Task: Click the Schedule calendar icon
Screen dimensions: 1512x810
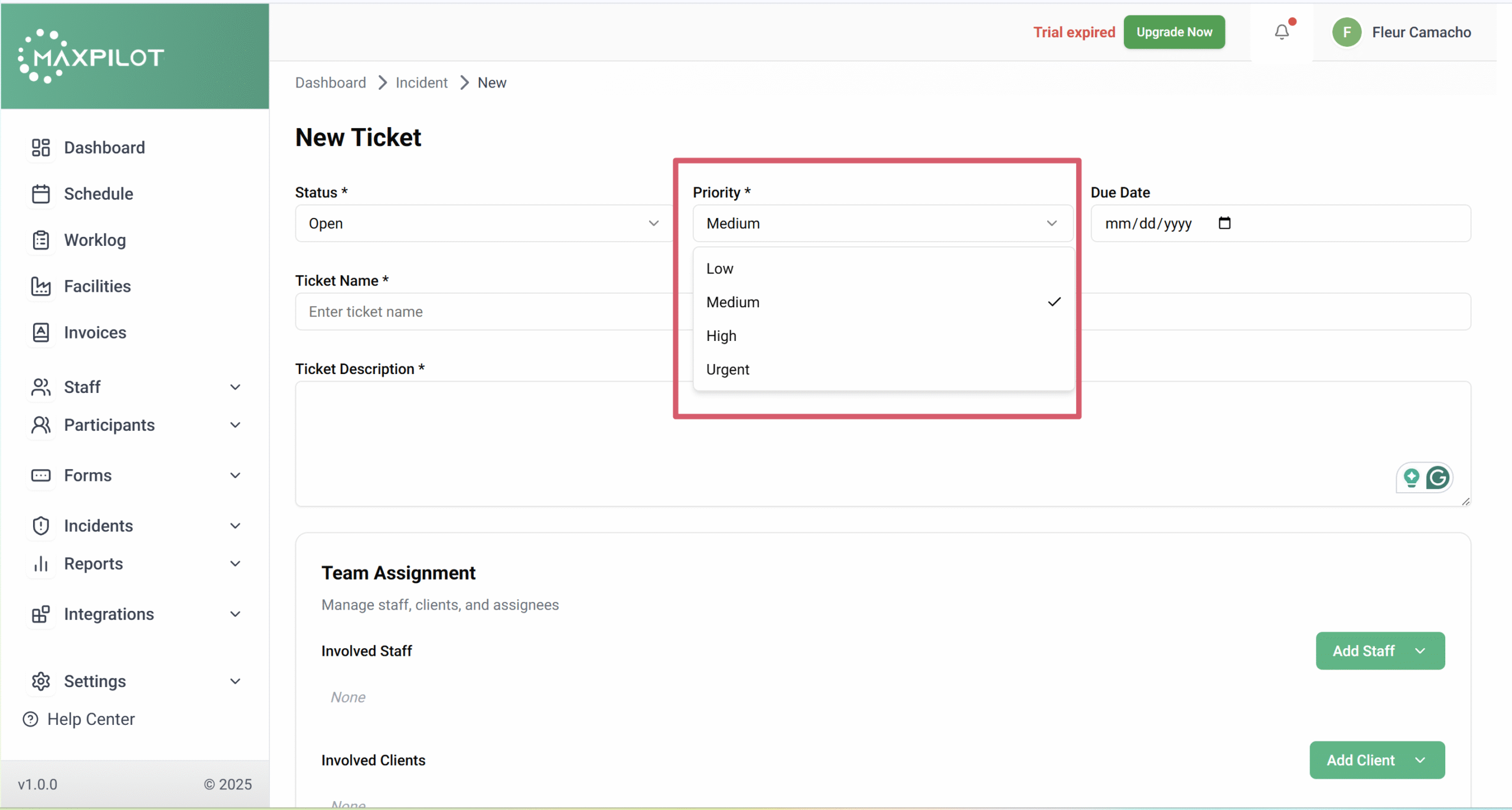Action: (x=41, y=194)
